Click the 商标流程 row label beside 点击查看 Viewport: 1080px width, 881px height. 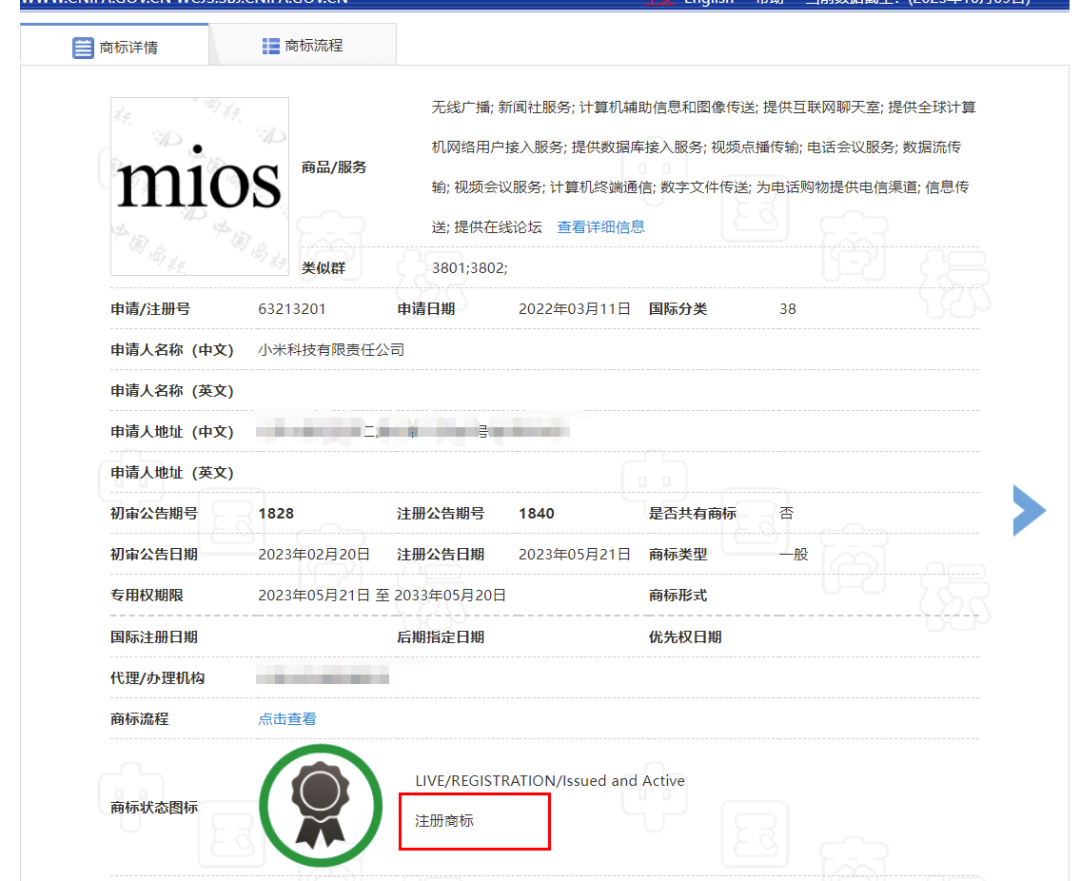pos(140,719)
